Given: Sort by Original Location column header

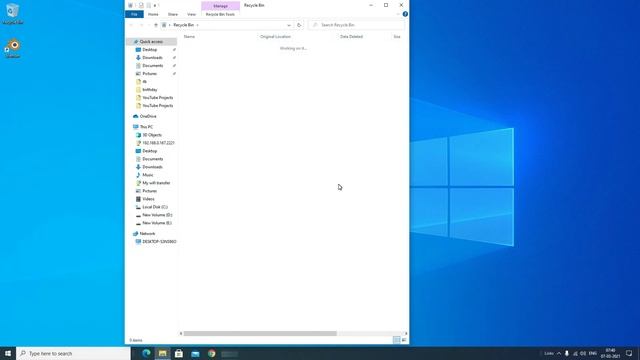Looking at the screenshot, I should (x=276, y=37).
